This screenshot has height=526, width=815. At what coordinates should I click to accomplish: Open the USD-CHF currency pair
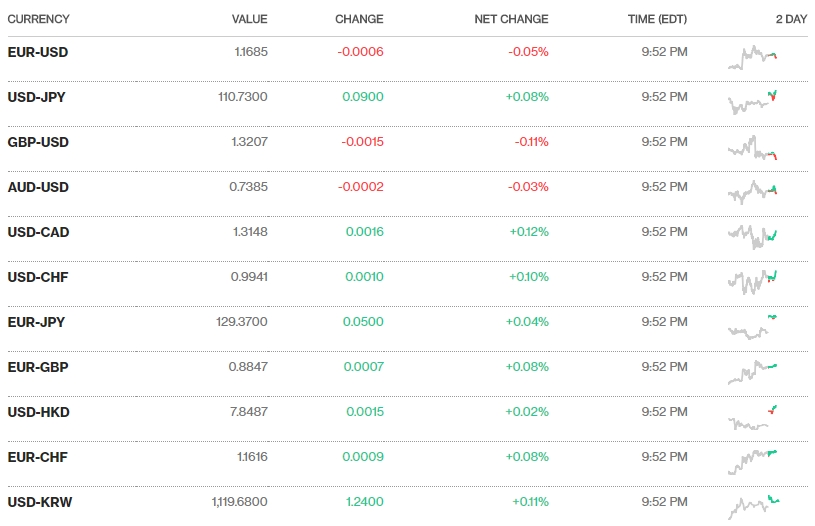(x=38, y=277)
